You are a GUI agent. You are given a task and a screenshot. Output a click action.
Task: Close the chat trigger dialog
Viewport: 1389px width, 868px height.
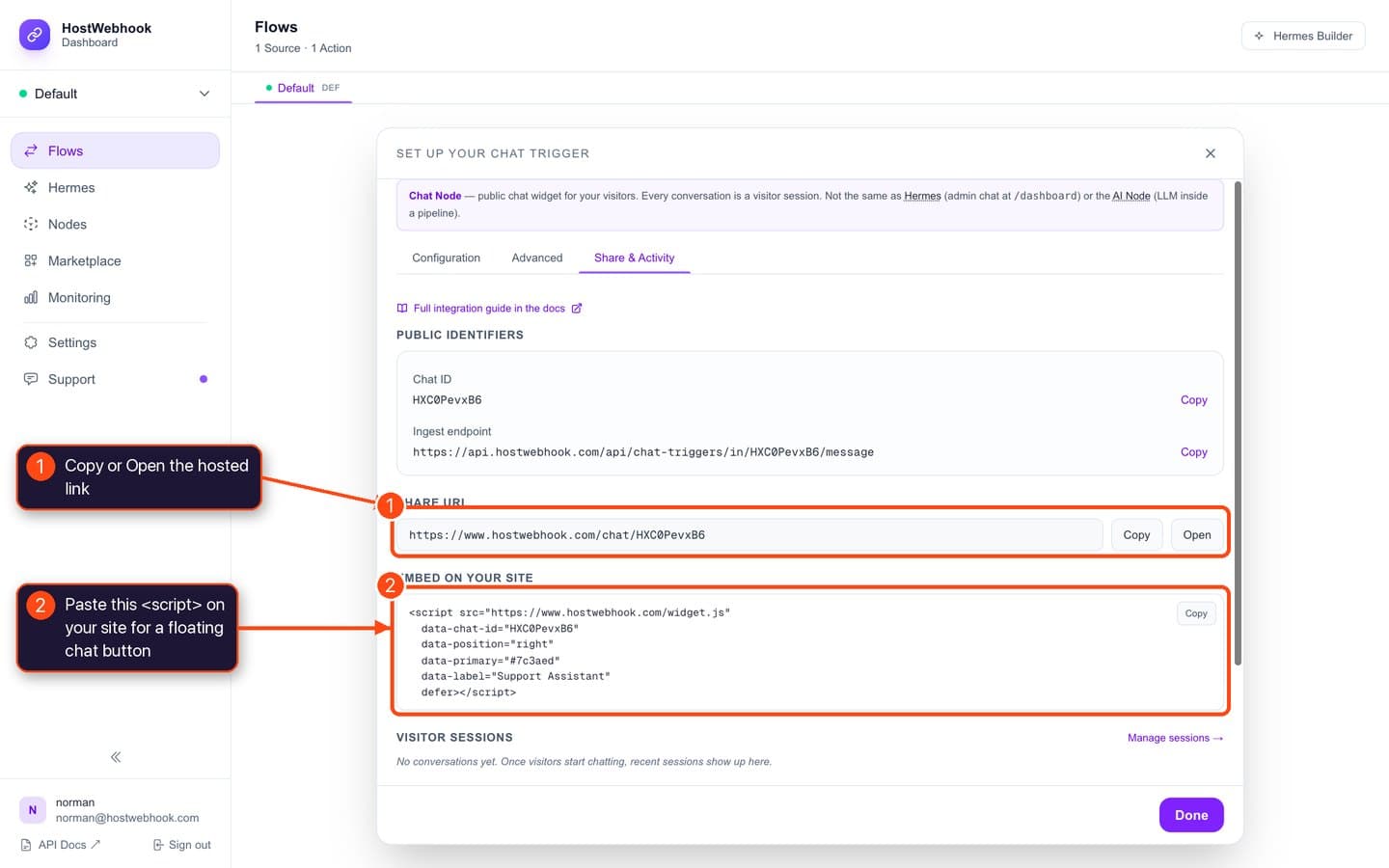pyautogui.click(x=1211, y=153)
